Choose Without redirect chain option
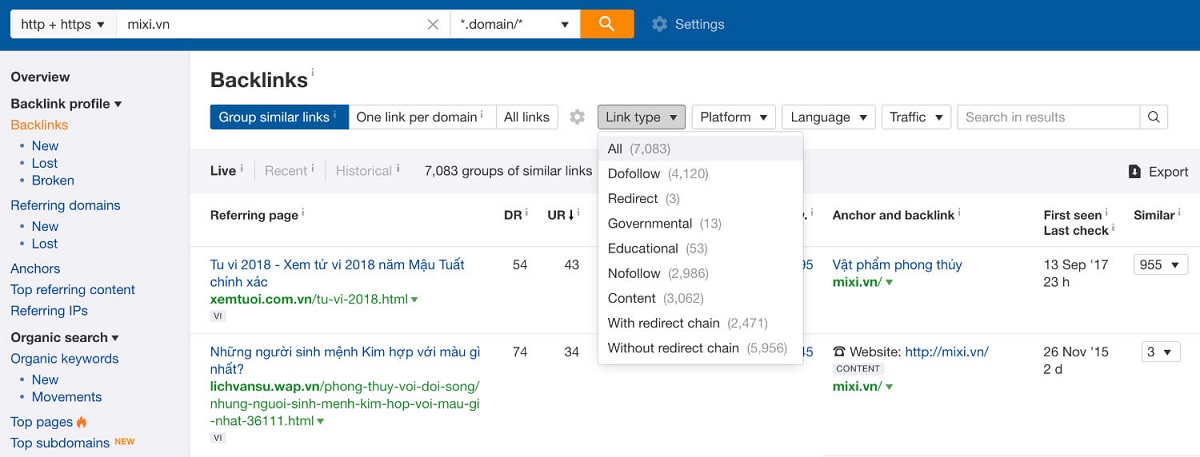Image resolution: width=1200 pixels, height=457 pixels. coord(700,348)
